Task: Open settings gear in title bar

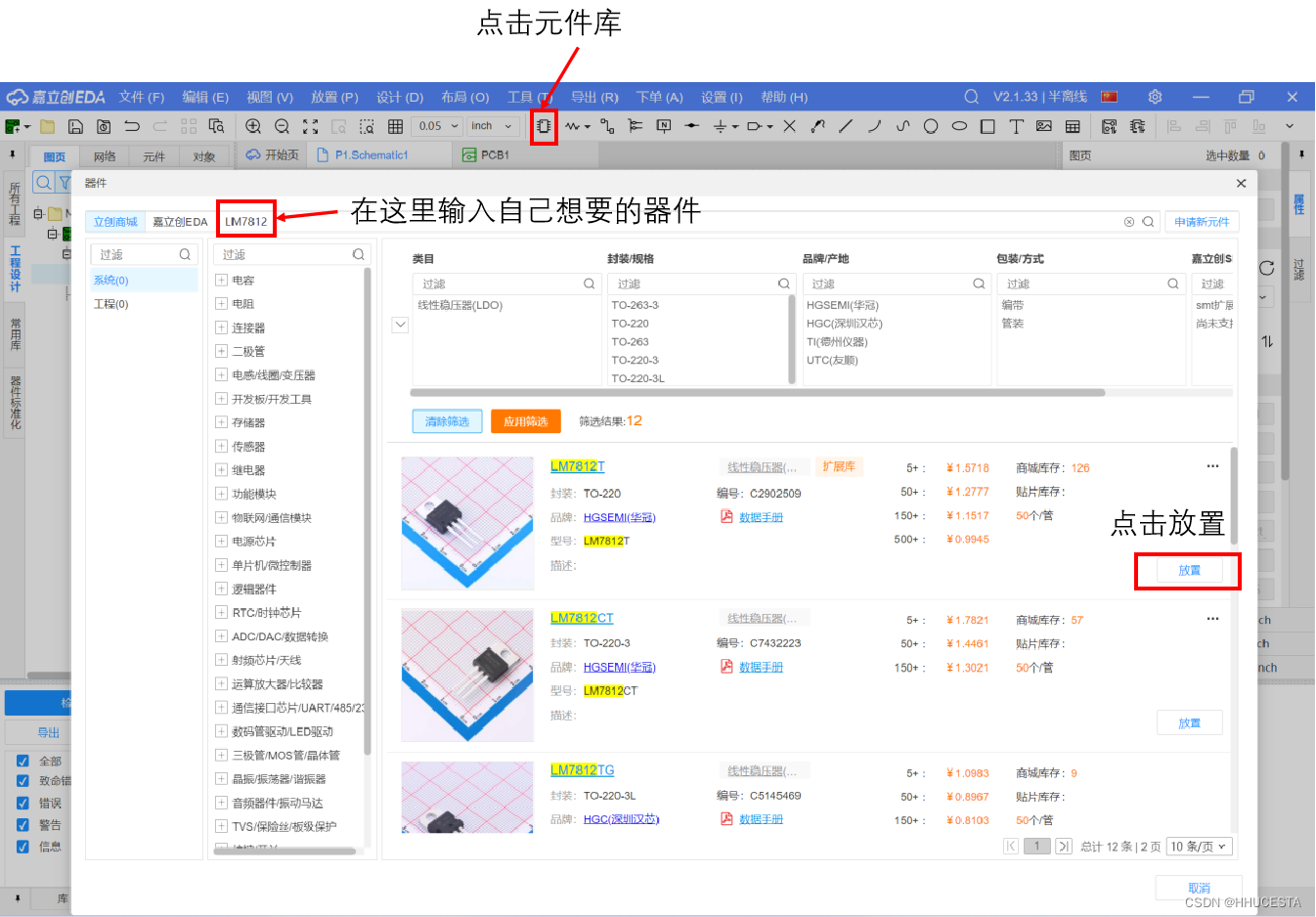Action: point(1155,97)
